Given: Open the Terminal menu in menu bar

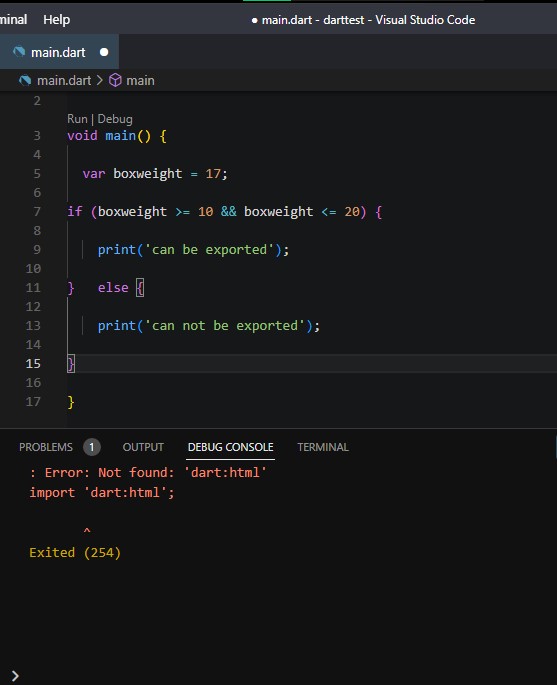Looking at the screenshot, I should [13, 20].
